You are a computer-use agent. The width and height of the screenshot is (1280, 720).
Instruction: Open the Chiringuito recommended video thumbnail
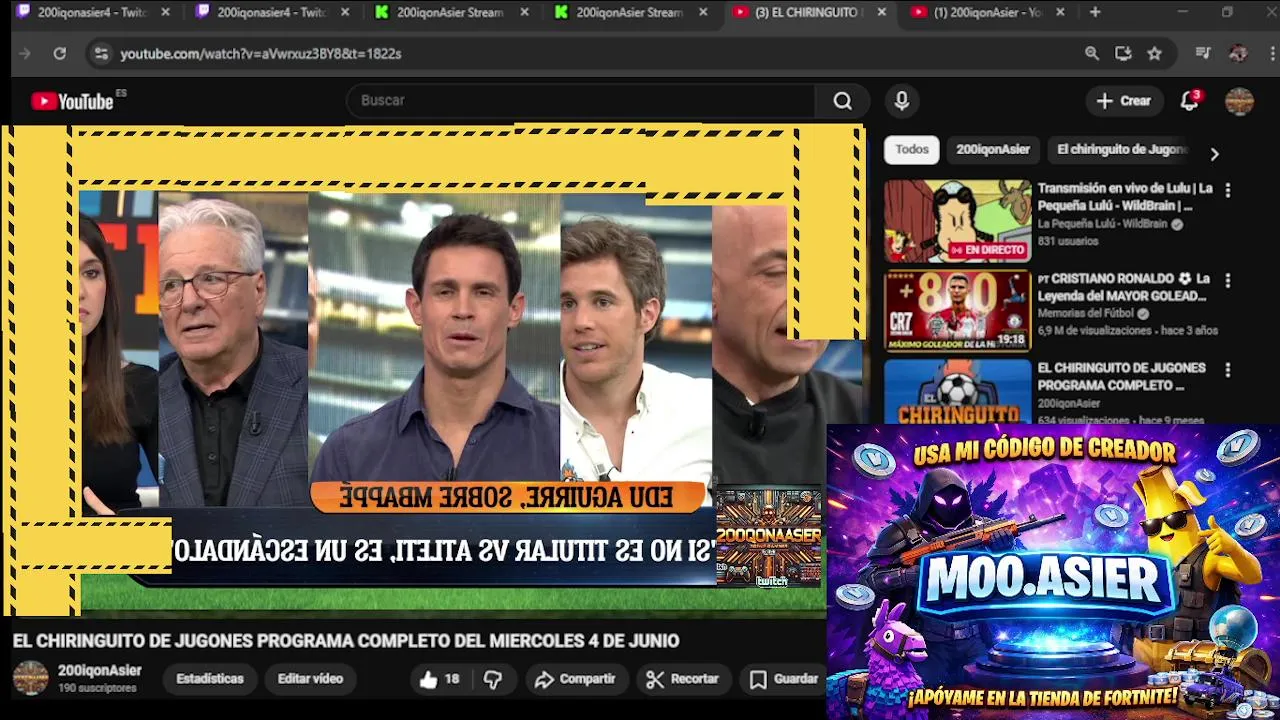[x=957, y=391]
